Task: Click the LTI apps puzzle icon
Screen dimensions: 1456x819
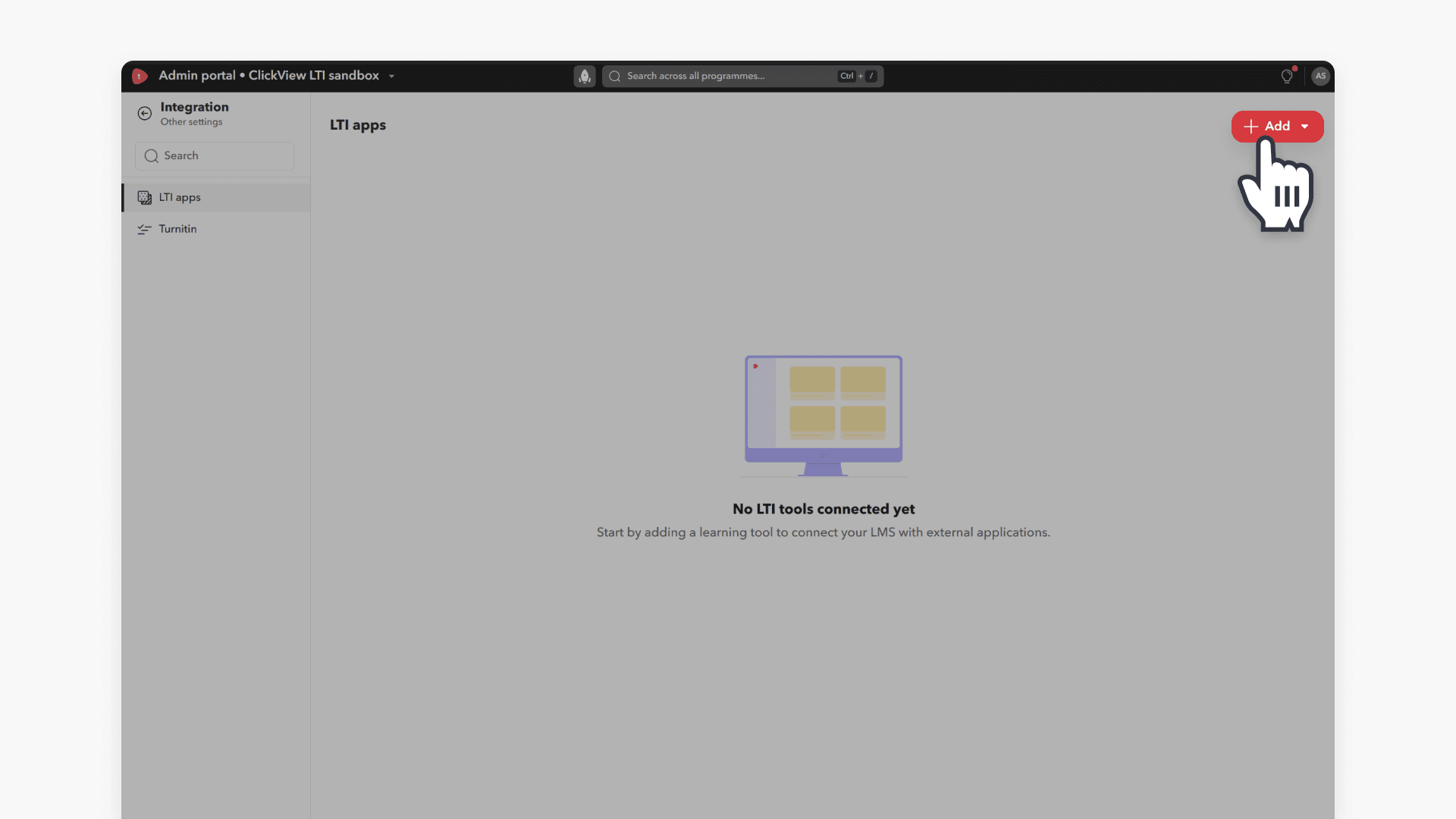Action: [x=144, y=197]
